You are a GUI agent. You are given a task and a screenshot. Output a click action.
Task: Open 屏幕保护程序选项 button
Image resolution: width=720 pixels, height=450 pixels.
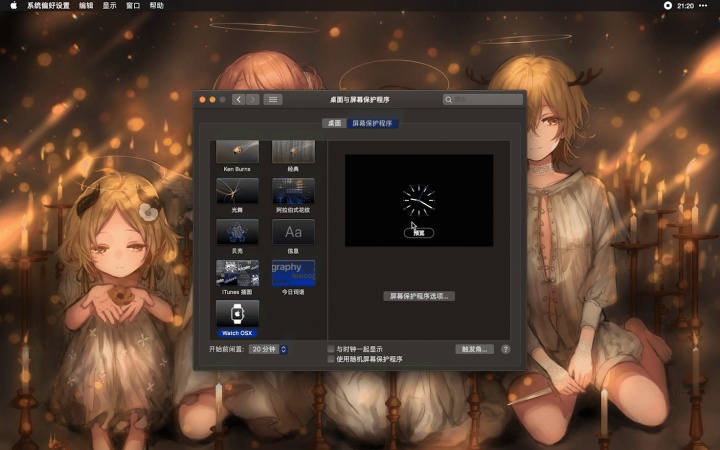click(x=419, y=296)
